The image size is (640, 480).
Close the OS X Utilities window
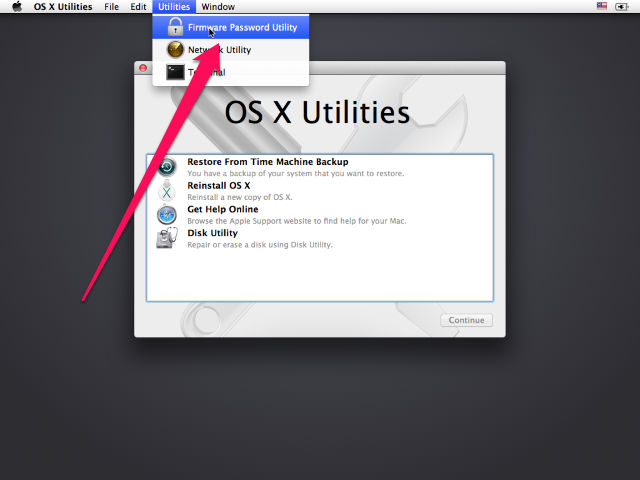click(x=143, y=68)
